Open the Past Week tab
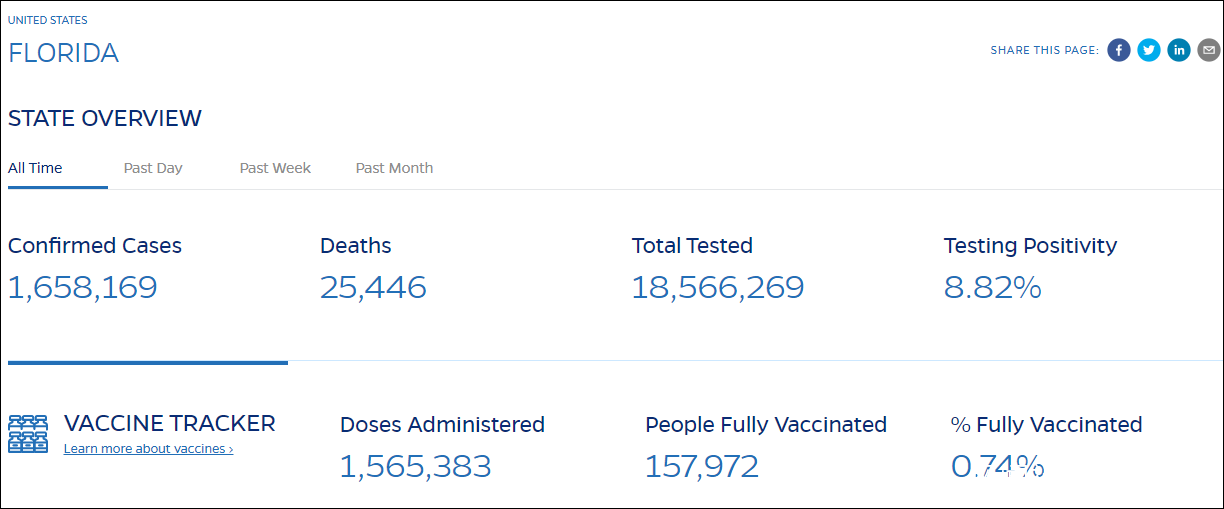1224x509 pixels. [275, 168]
